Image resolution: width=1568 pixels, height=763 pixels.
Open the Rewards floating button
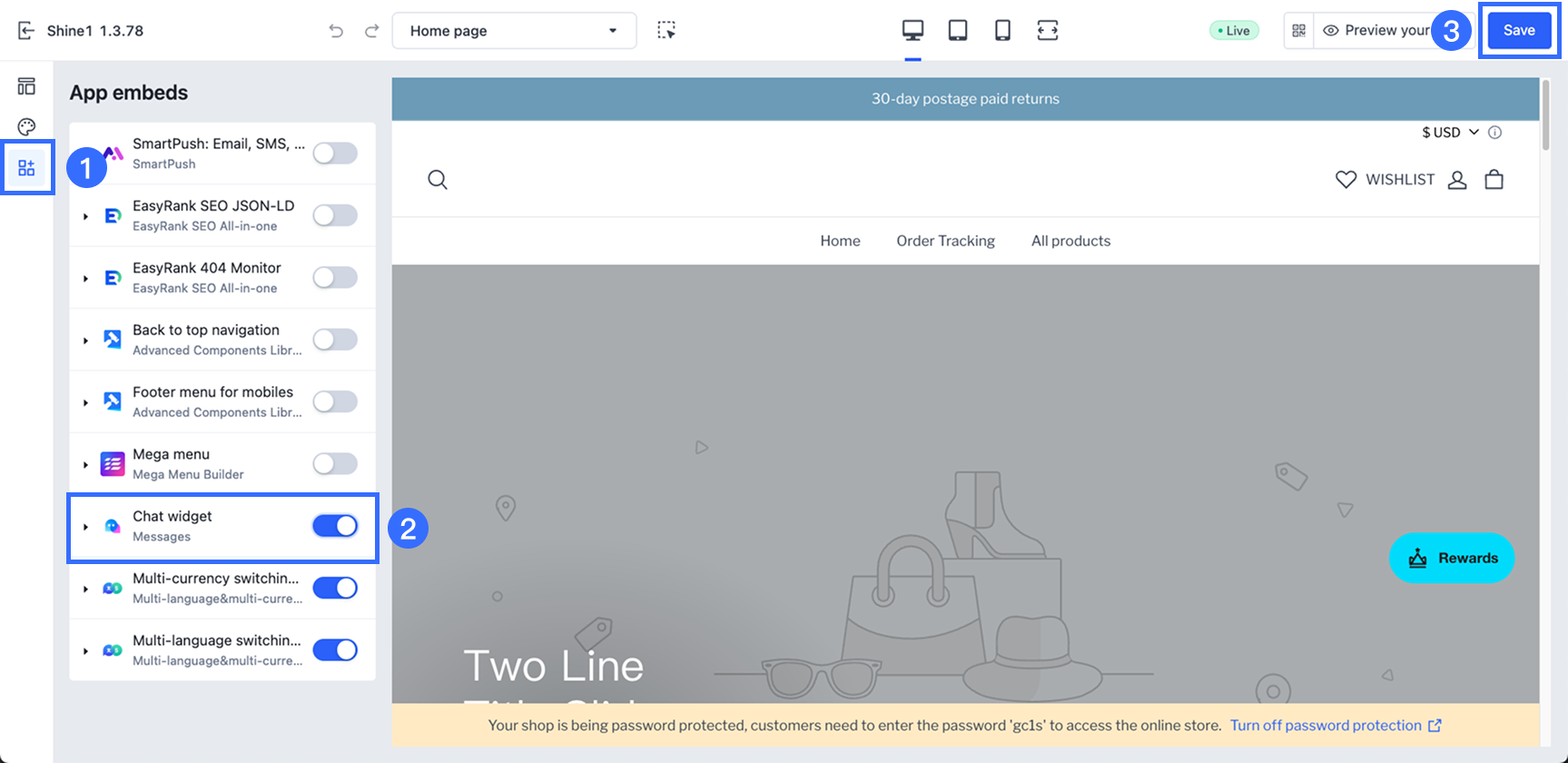pos(1452,558)
